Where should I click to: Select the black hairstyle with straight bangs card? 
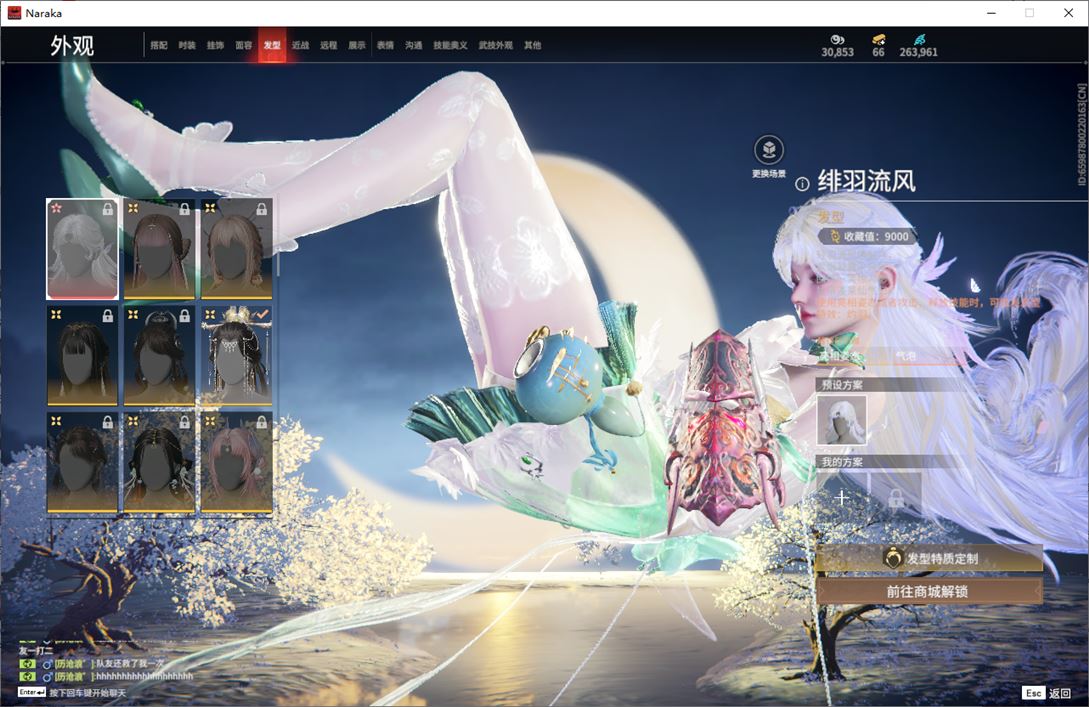(82, 356)
